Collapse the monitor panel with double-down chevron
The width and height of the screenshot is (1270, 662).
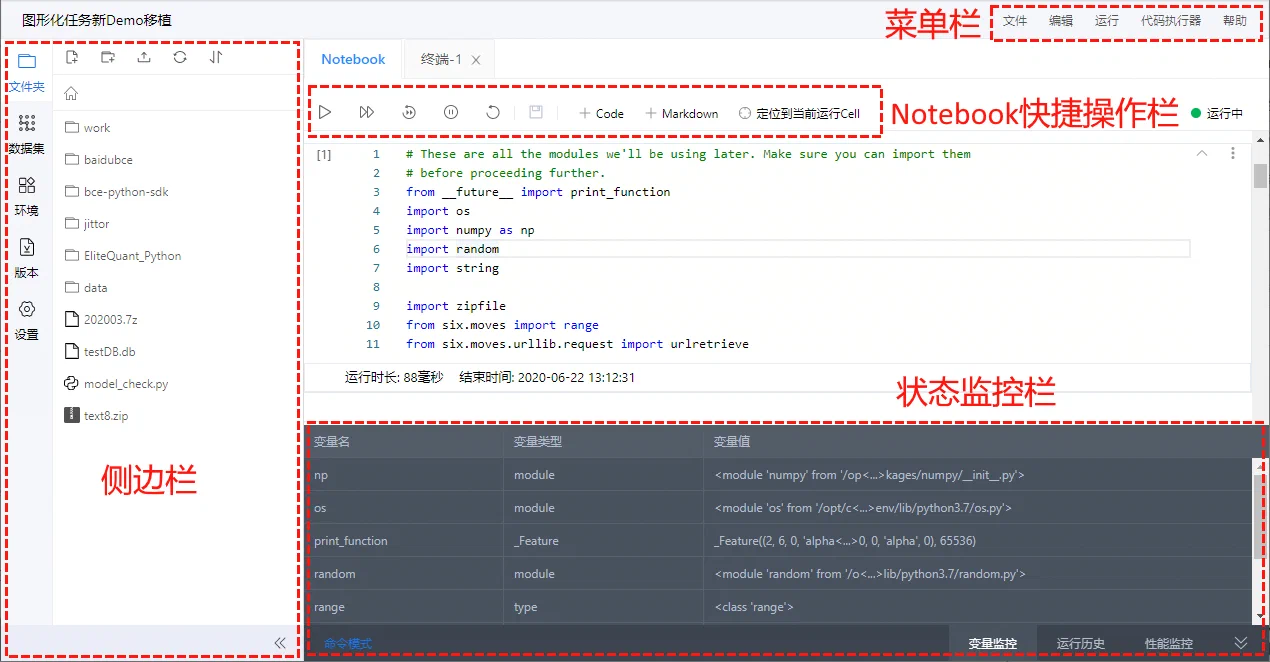point(1241,643)
